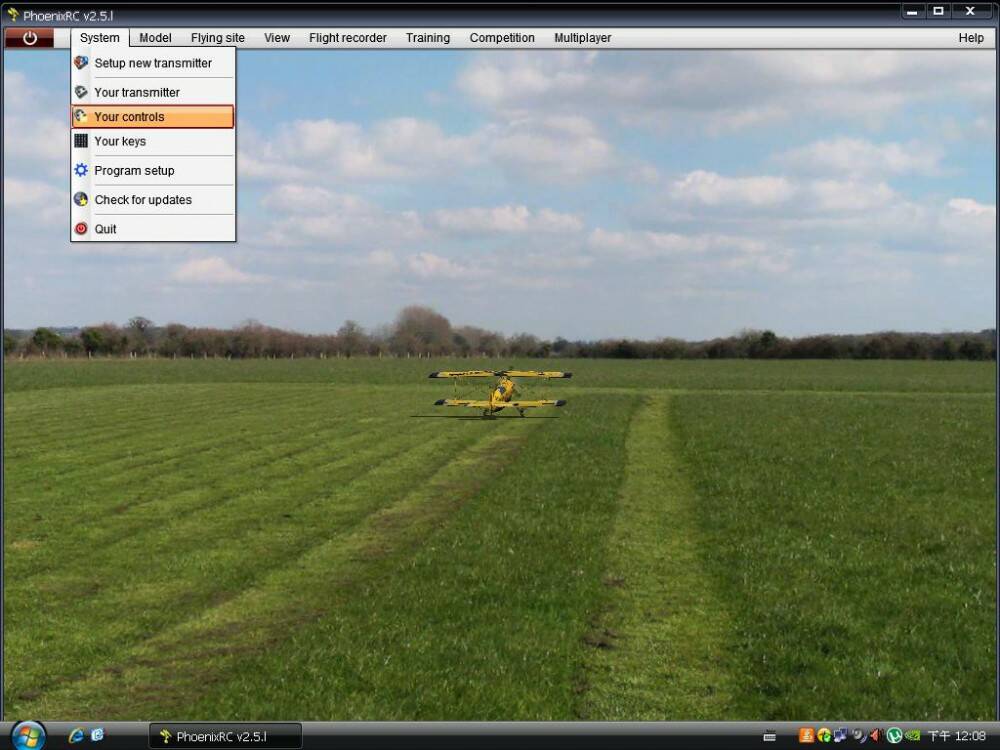This screenshot has height=750, width=1000.
Task: Maximize the PhoenixRC window
Action: click(938, 11)
